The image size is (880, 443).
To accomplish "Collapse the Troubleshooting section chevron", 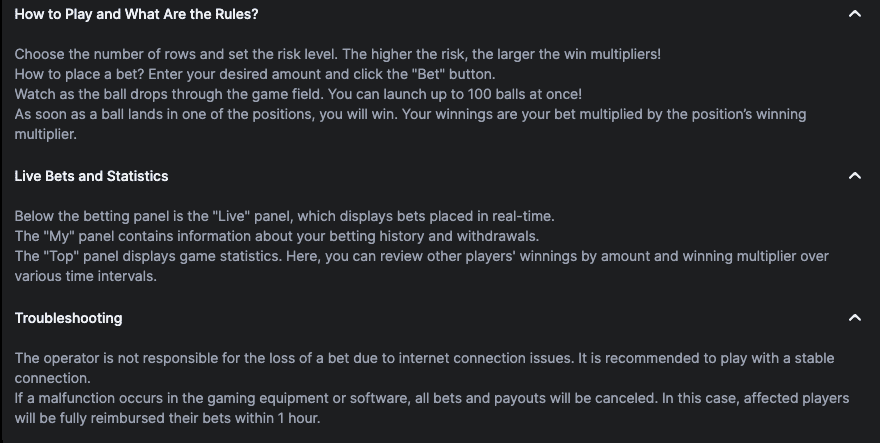I will (854, 318).
